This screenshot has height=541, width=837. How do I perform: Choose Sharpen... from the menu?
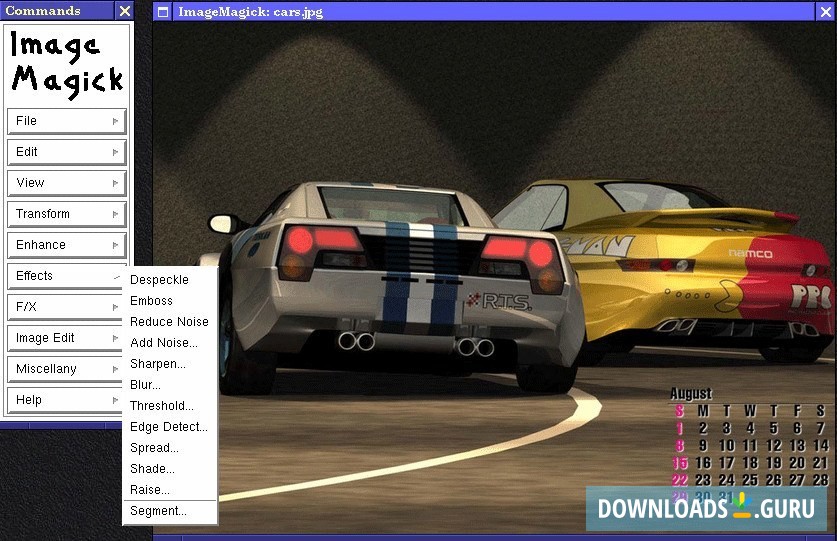click(x=158, y=364)
